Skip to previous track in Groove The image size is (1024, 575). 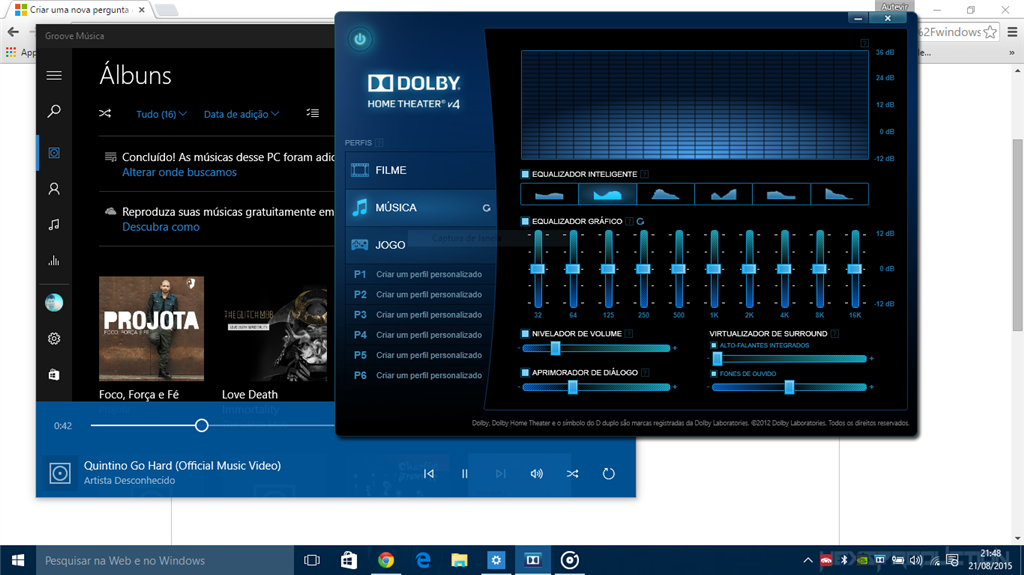point(429,474)
